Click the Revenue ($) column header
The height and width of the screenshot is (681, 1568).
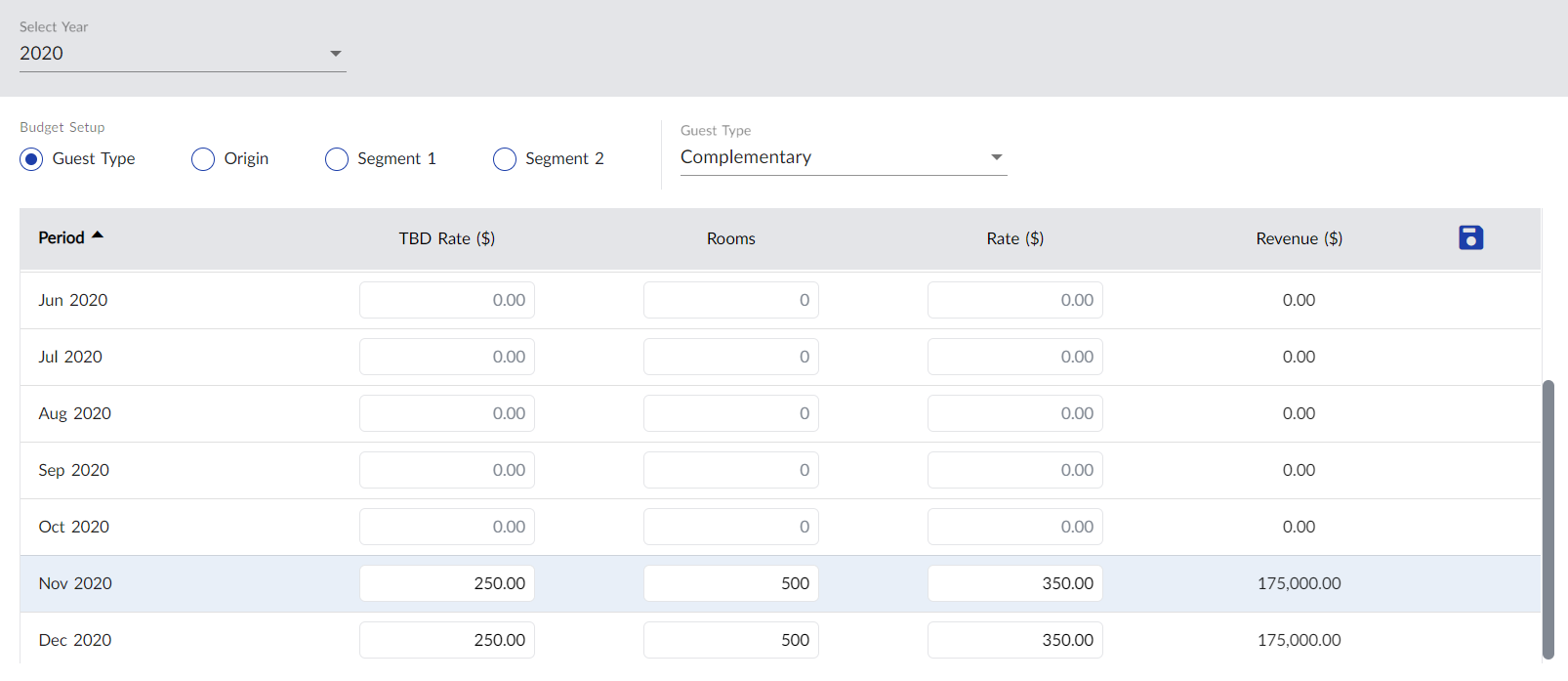click(x=1300, y=238)
